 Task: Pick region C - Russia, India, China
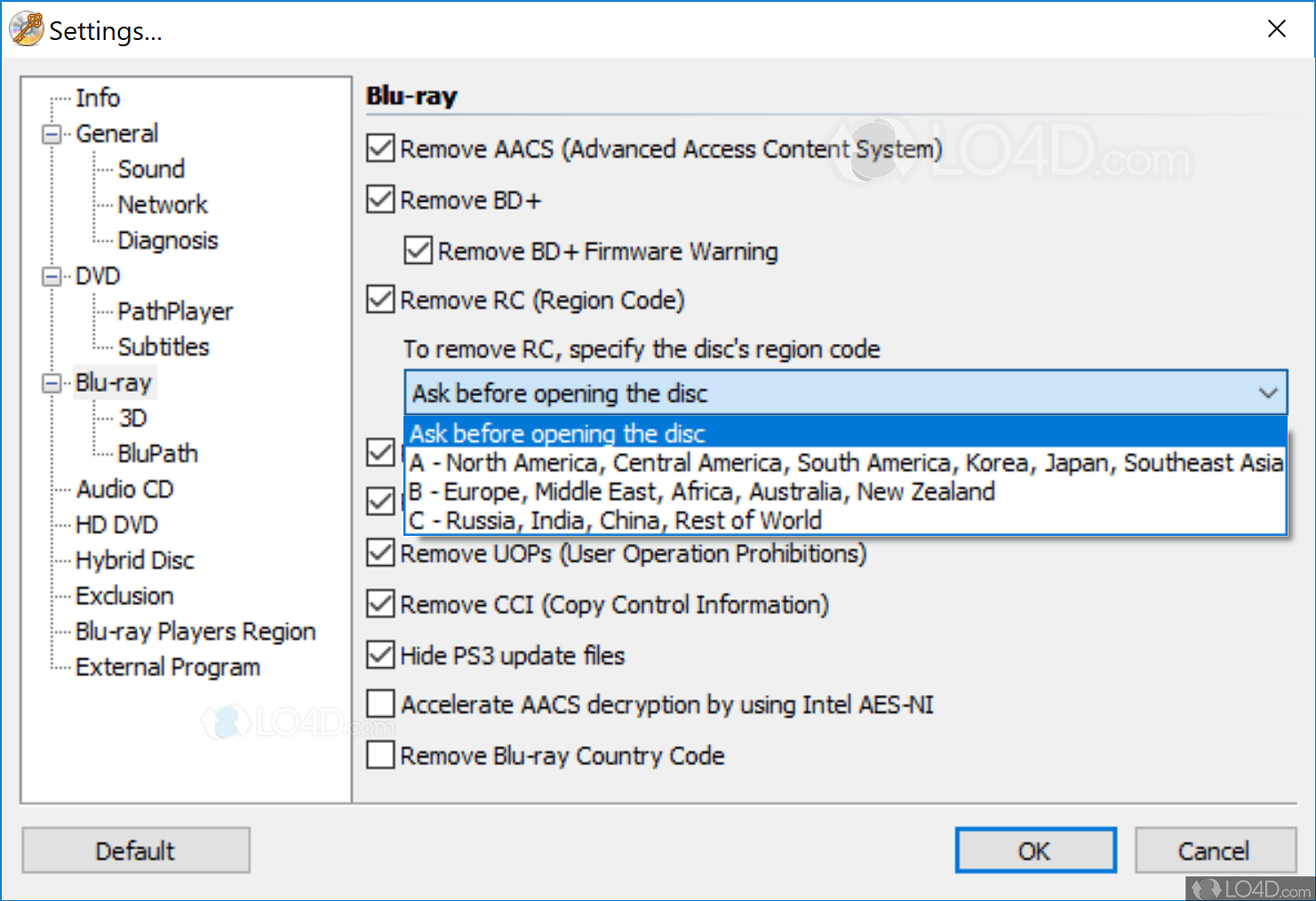point(615,520)
